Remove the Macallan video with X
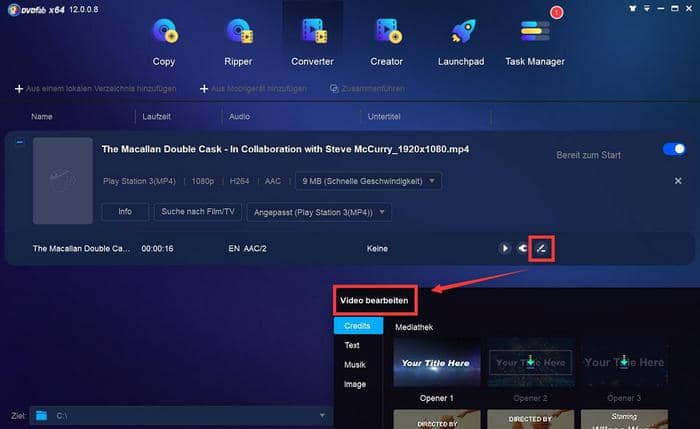The image size is (700, 429). pyautogui.click(x=678, y=181)
